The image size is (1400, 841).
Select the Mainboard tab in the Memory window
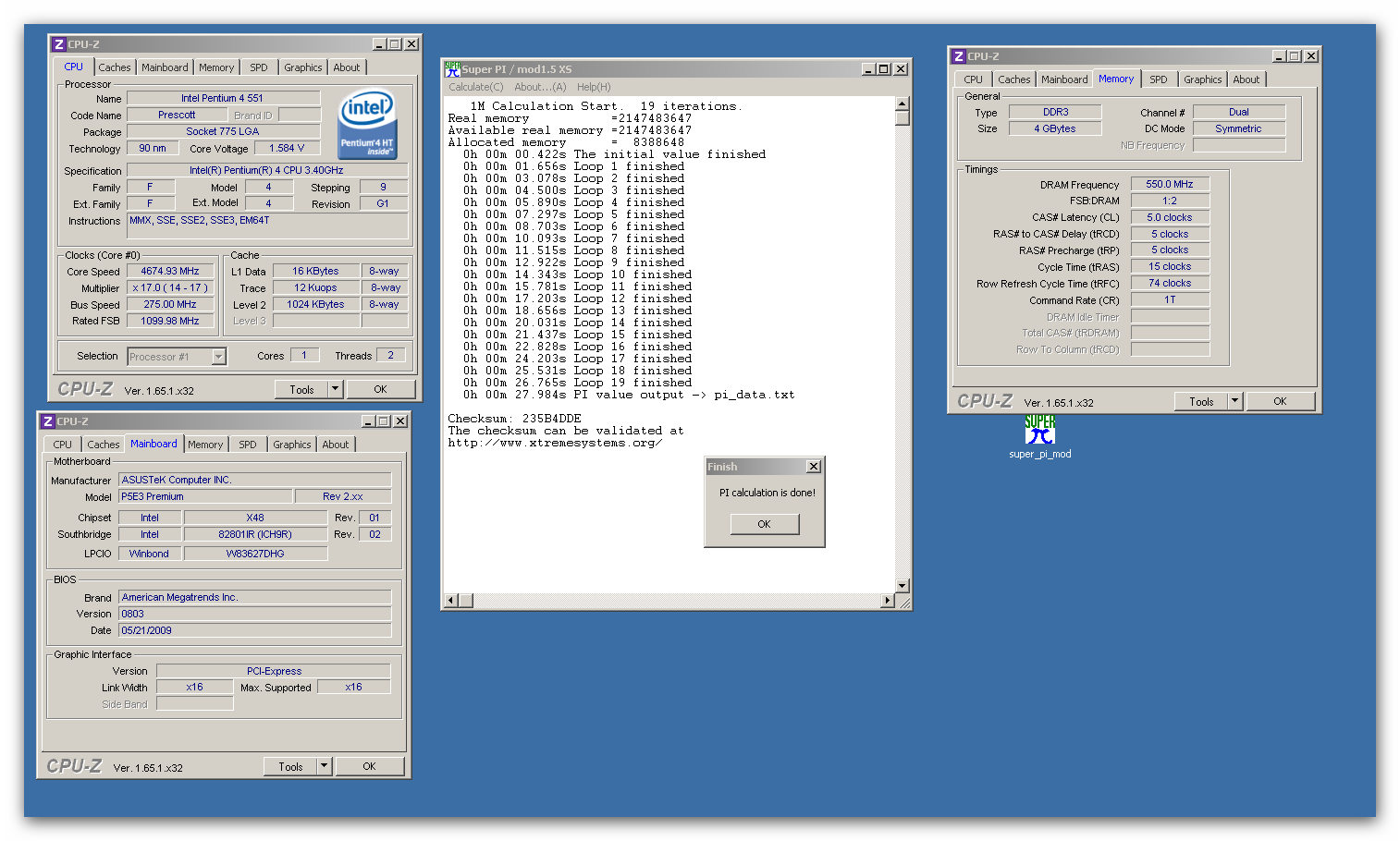tap(1064, 79)
